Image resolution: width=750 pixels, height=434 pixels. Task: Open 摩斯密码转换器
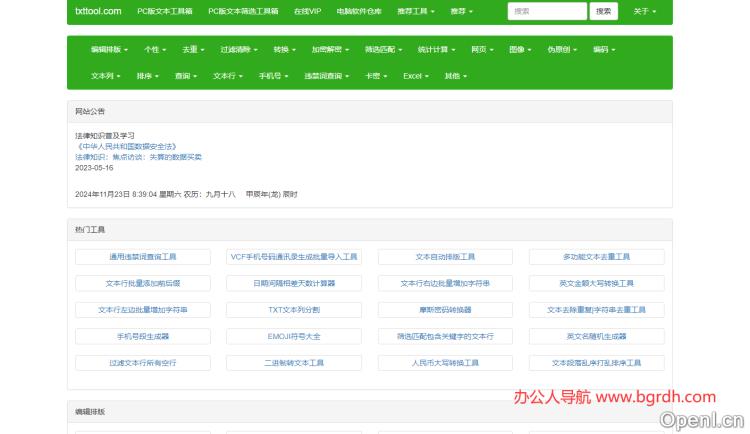(445, 310)
